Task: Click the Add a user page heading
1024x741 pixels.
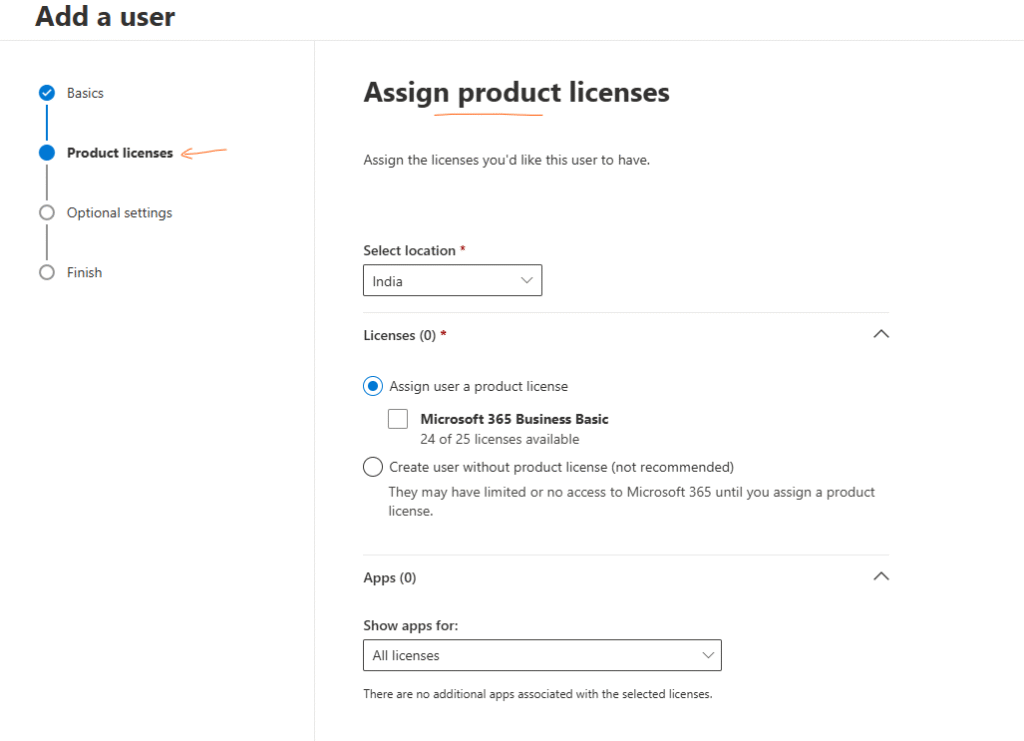Action: pos(105,17)
